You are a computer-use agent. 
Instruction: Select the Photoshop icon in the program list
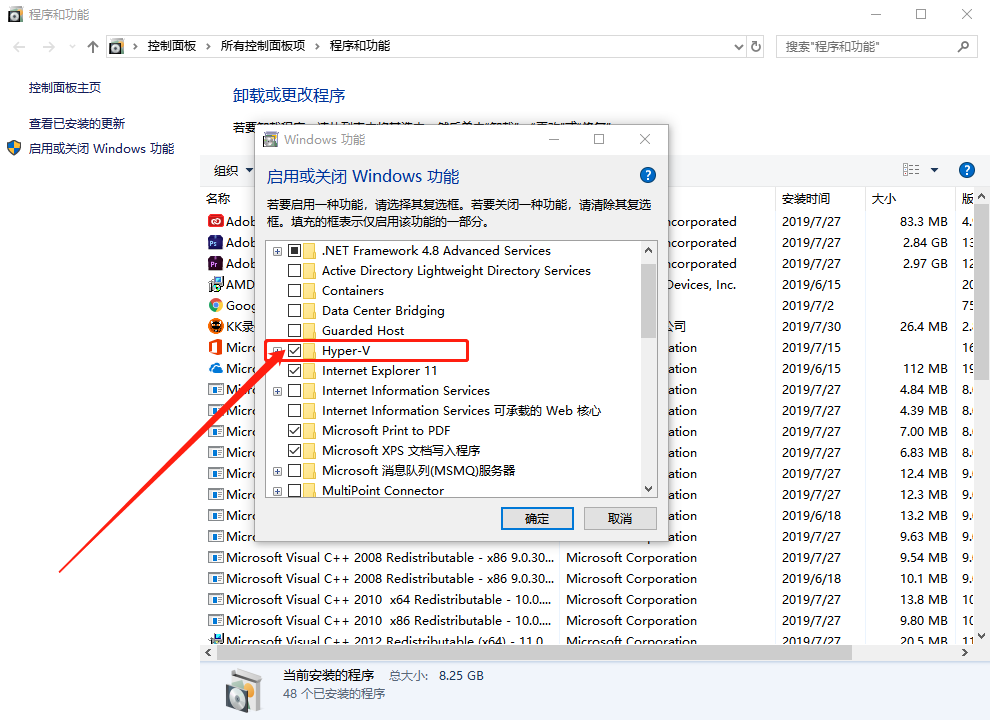pyautogui.click(x=215, y=243)
